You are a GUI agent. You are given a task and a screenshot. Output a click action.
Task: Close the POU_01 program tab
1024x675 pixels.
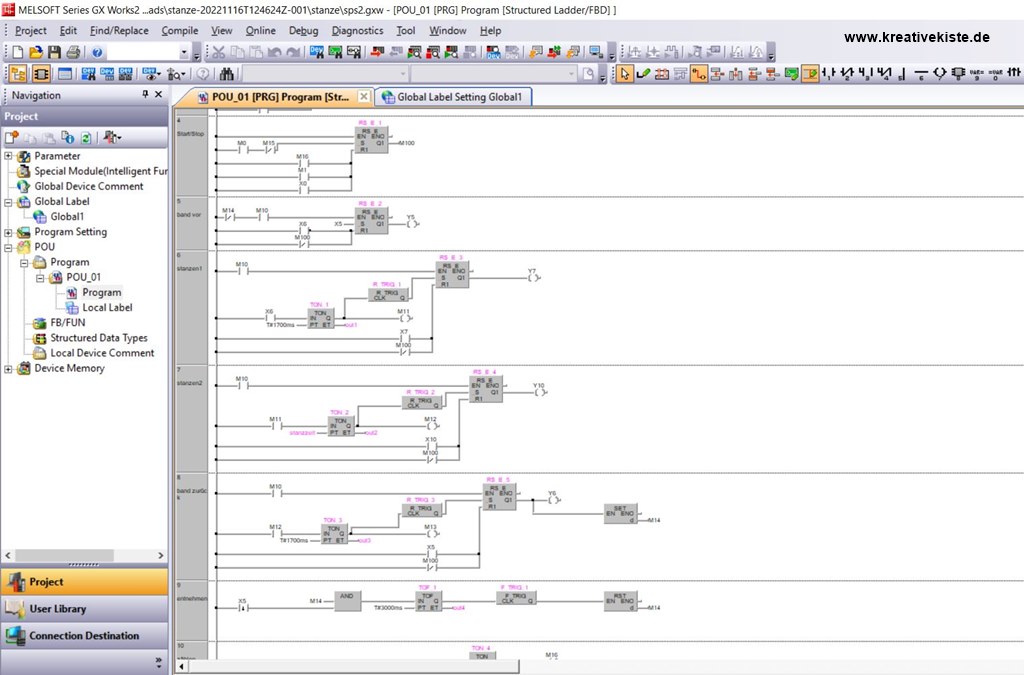[x=364, y=97]
